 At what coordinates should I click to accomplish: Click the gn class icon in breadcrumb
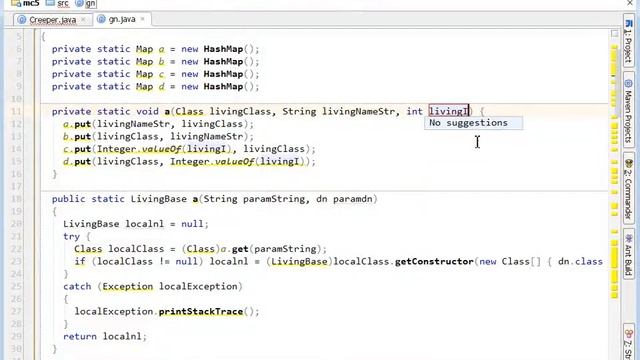click(79, 4)
